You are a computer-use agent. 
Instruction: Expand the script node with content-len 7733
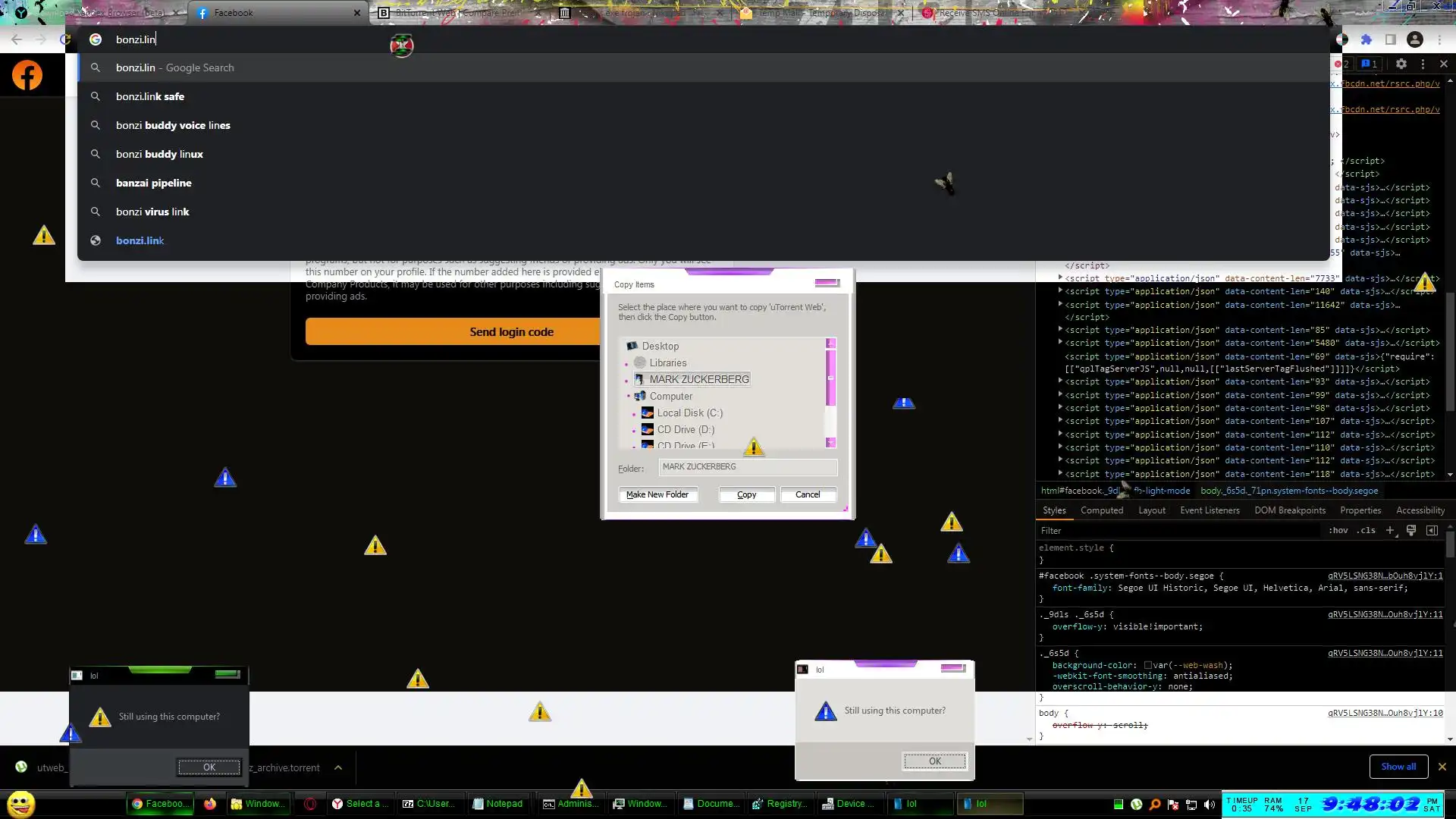coord(1060,278)
